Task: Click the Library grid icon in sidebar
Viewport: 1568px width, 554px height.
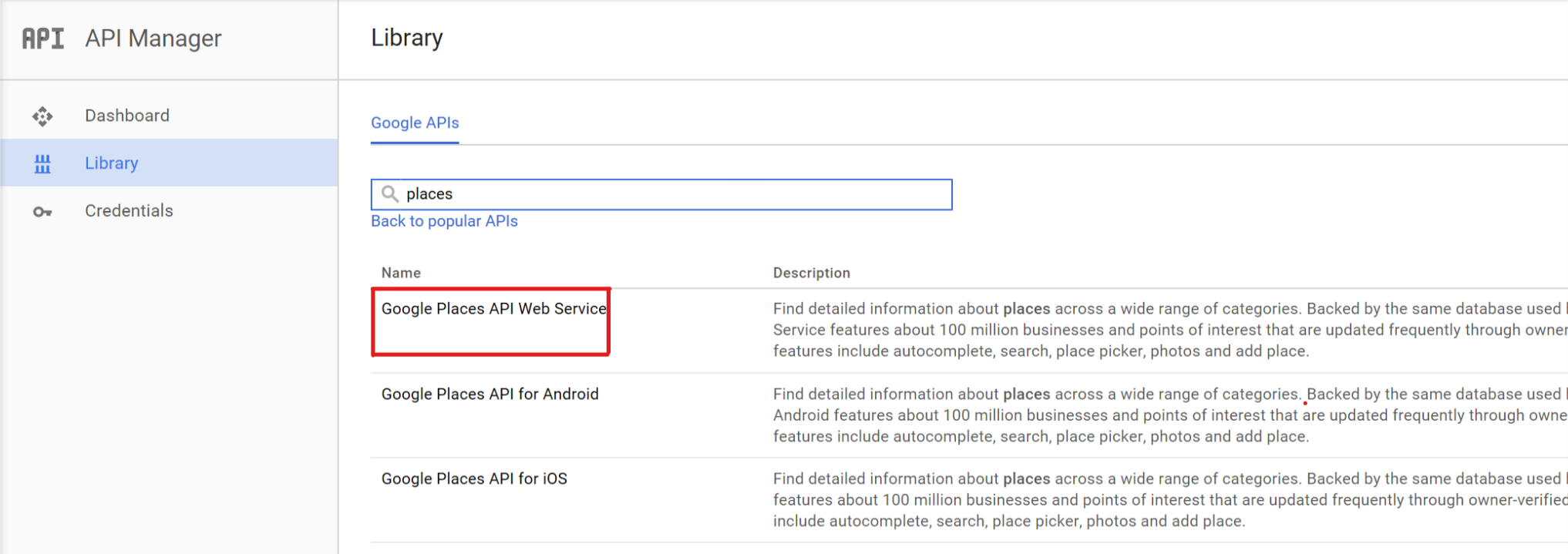Action: 42,163
